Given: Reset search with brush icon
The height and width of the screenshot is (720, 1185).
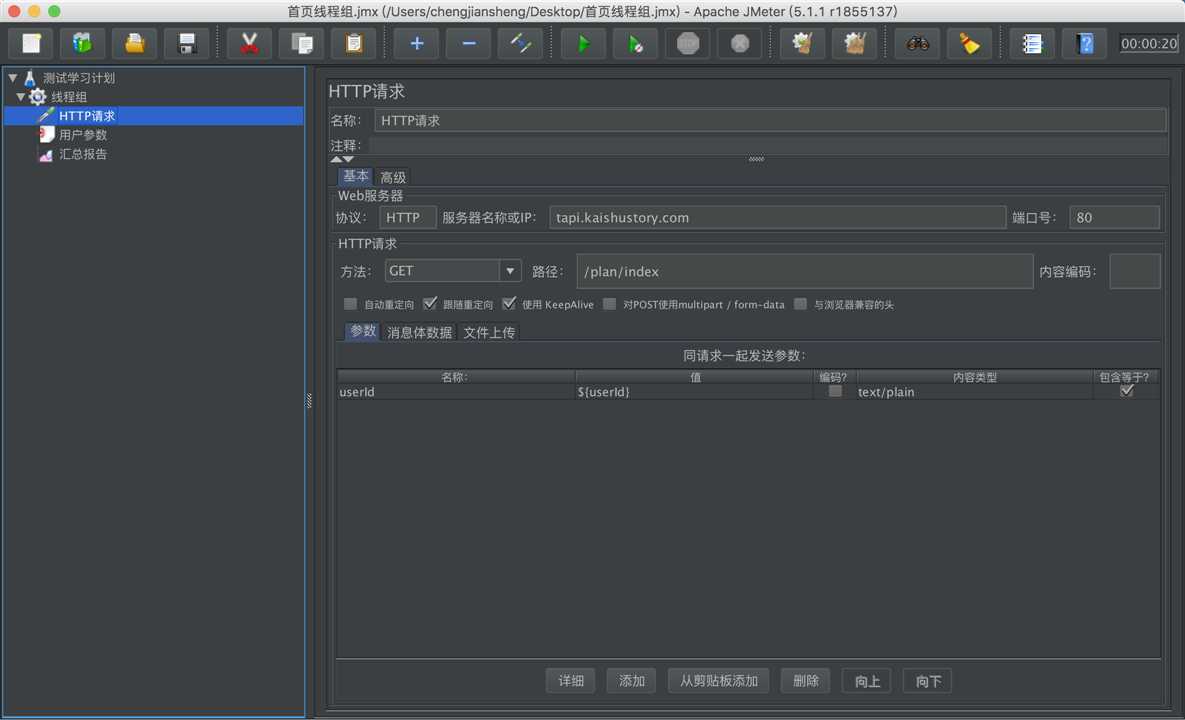Looking at the screenshot, I should [x=970, y=43].
